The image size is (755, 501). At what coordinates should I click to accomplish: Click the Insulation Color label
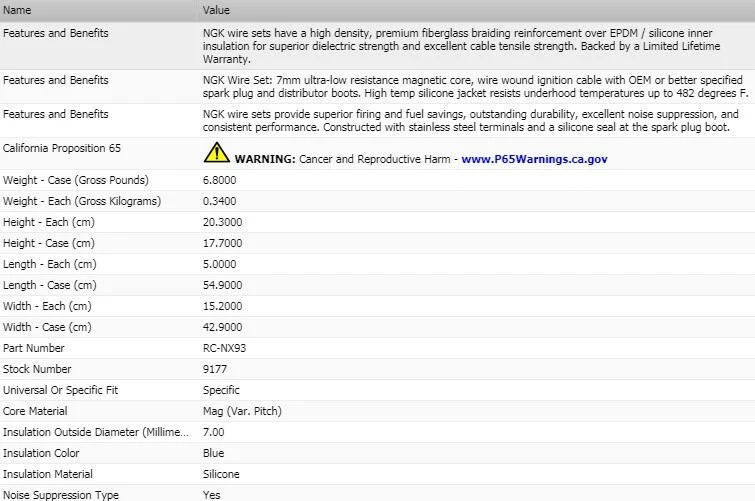coord(41,453)
